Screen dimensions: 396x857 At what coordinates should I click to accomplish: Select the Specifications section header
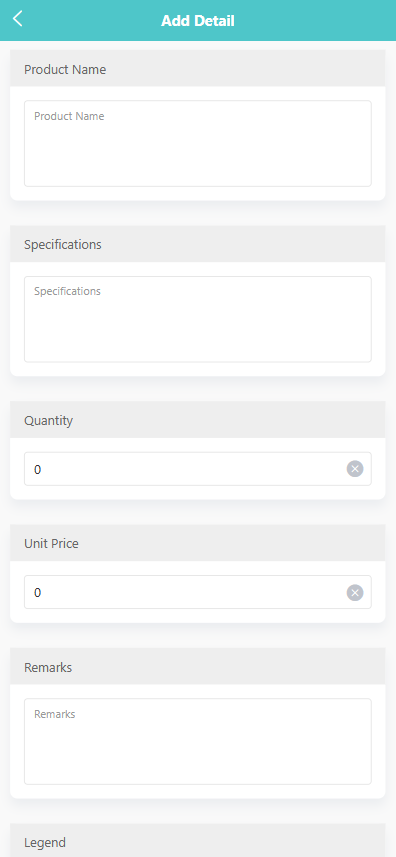coord(198,244)
